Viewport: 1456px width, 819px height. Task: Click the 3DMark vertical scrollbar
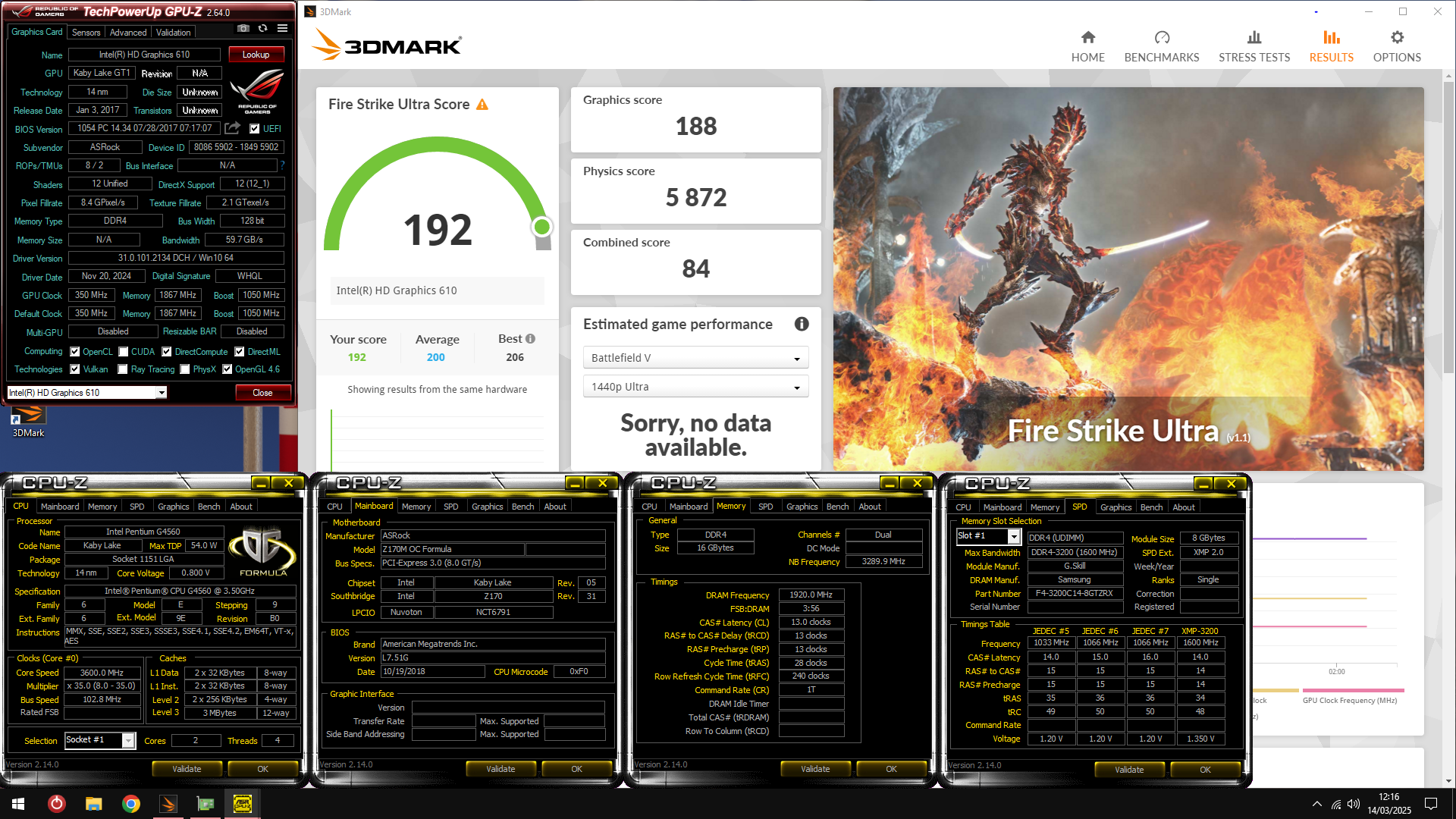coord(1448,227)
